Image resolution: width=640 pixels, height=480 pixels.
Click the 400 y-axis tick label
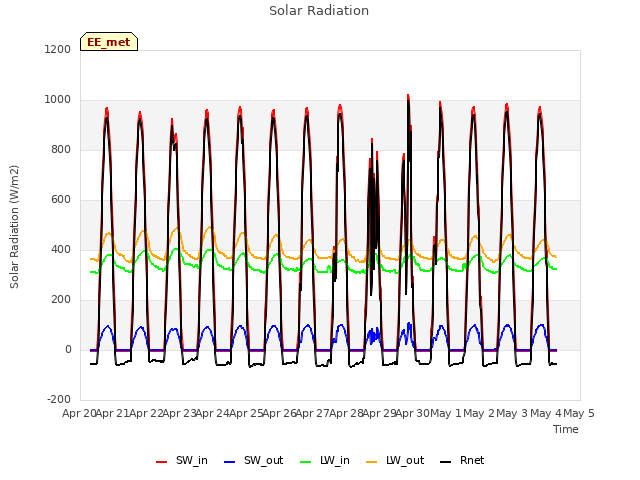[x=60, y=250]
